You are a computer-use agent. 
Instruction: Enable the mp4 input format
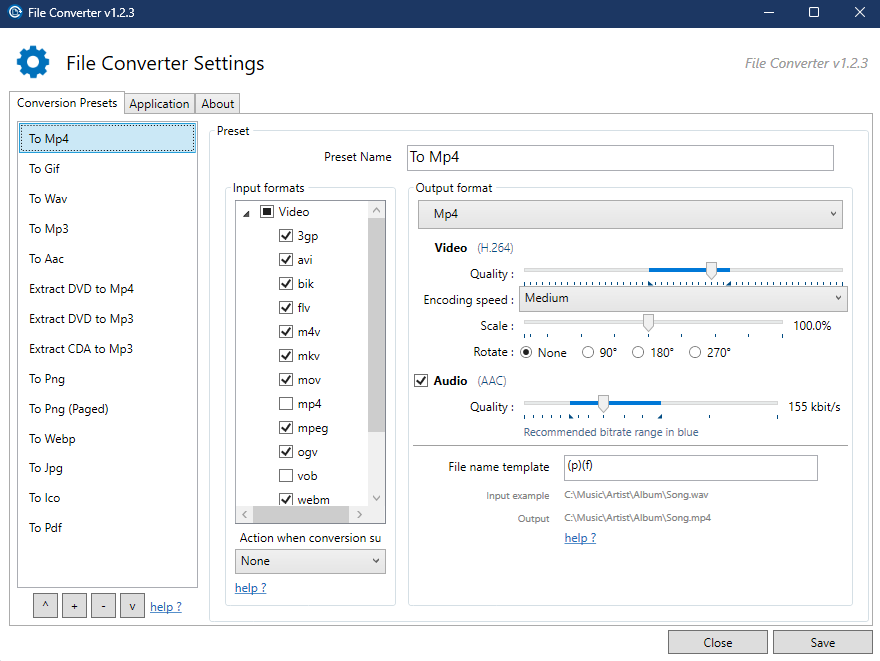pos(286,403)
